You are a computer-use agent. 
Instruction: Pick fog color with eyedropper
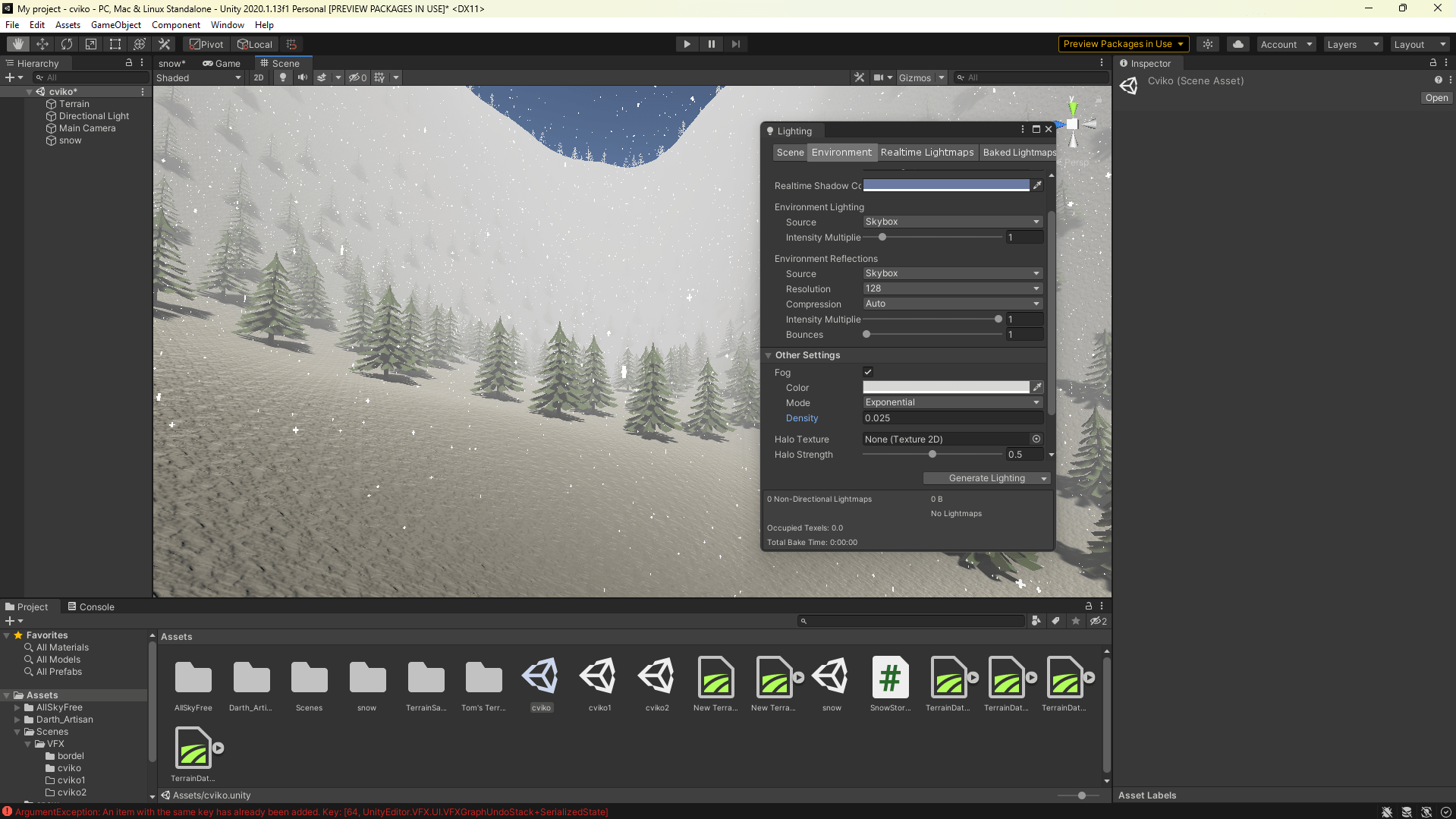point(1037,387)
